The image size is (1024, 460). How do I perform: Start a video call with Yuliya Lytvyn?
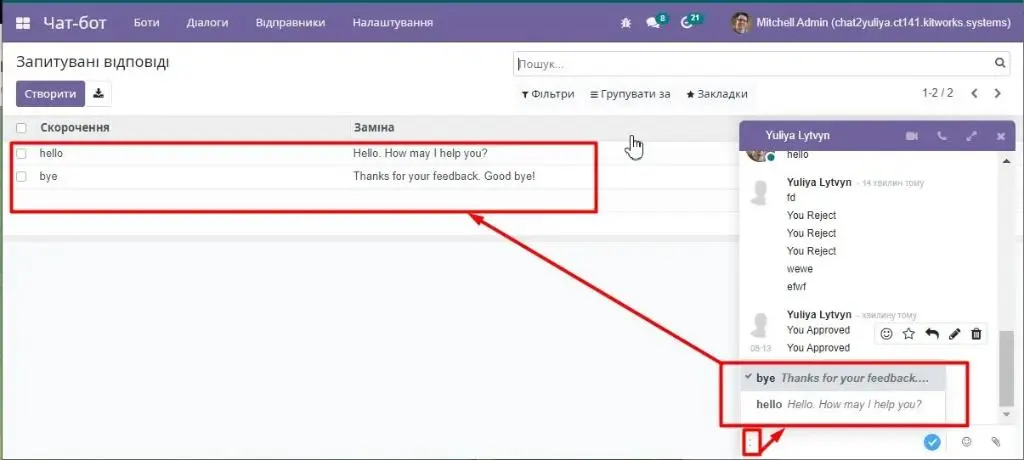click(911, 135)
